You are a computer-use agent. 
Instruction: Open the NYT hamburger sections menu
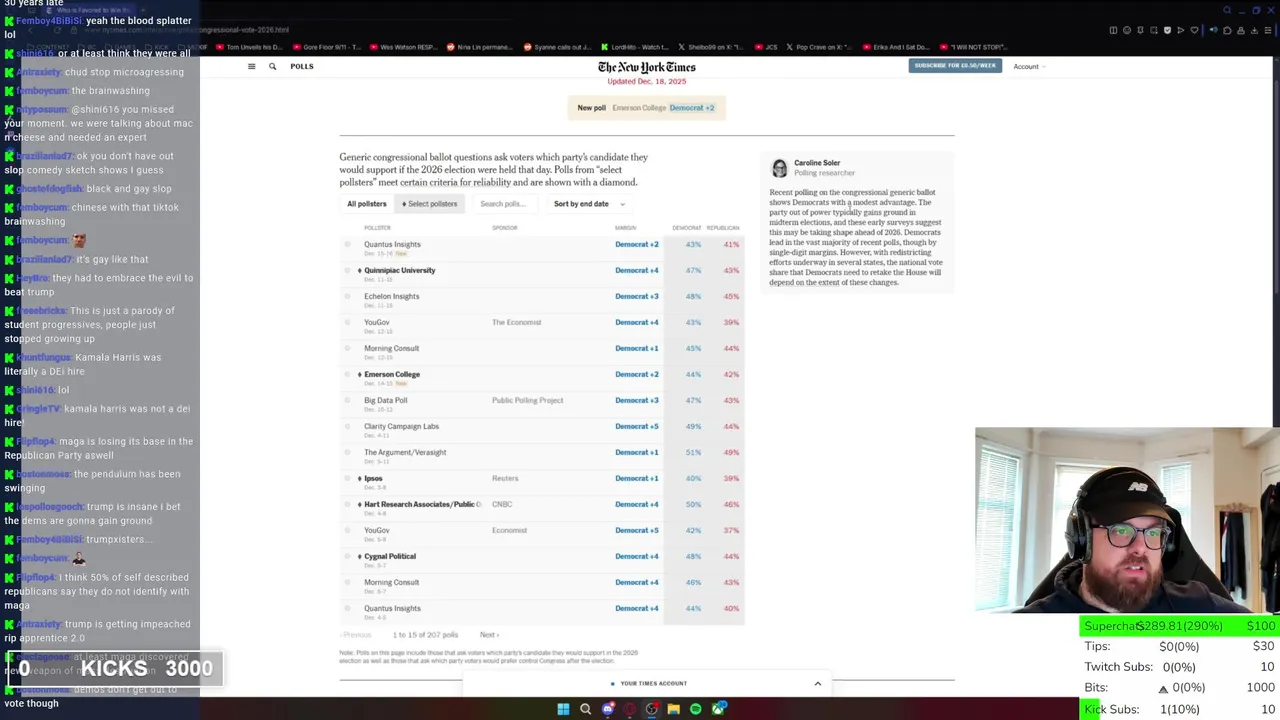click(x=252, y=66)
